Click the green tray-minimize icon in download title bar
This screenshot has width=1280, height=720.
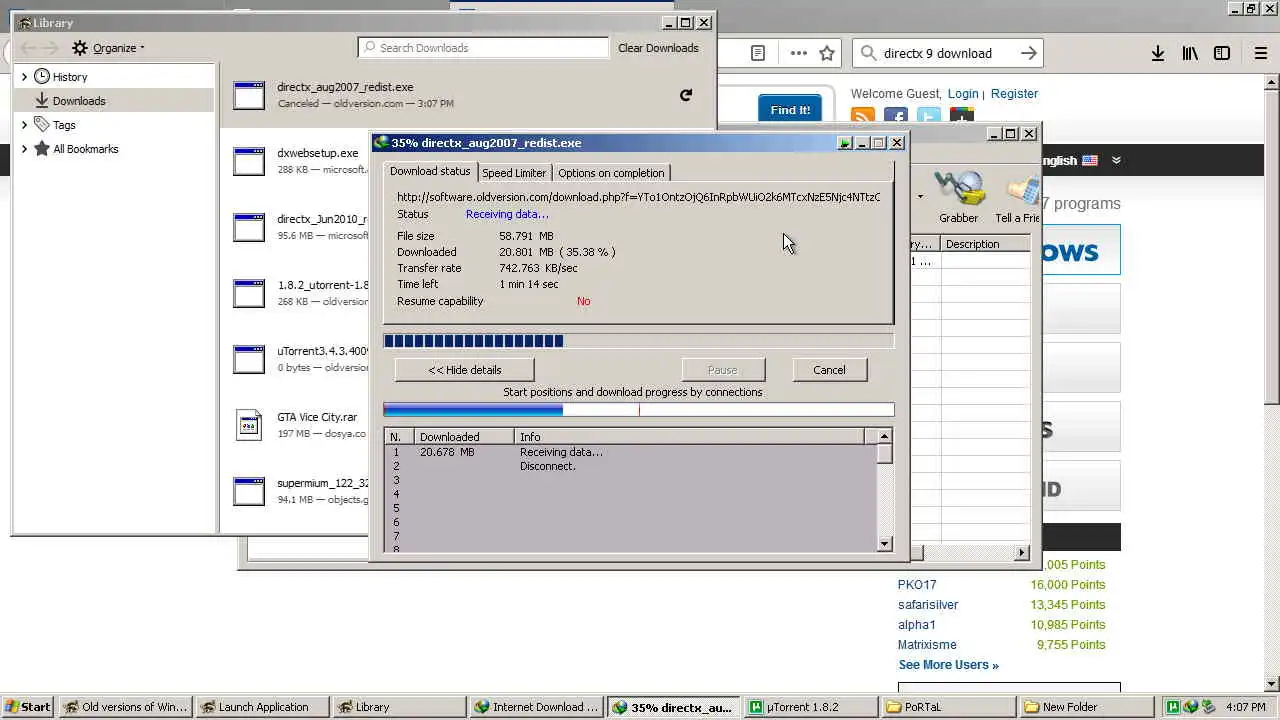[845, 143]
